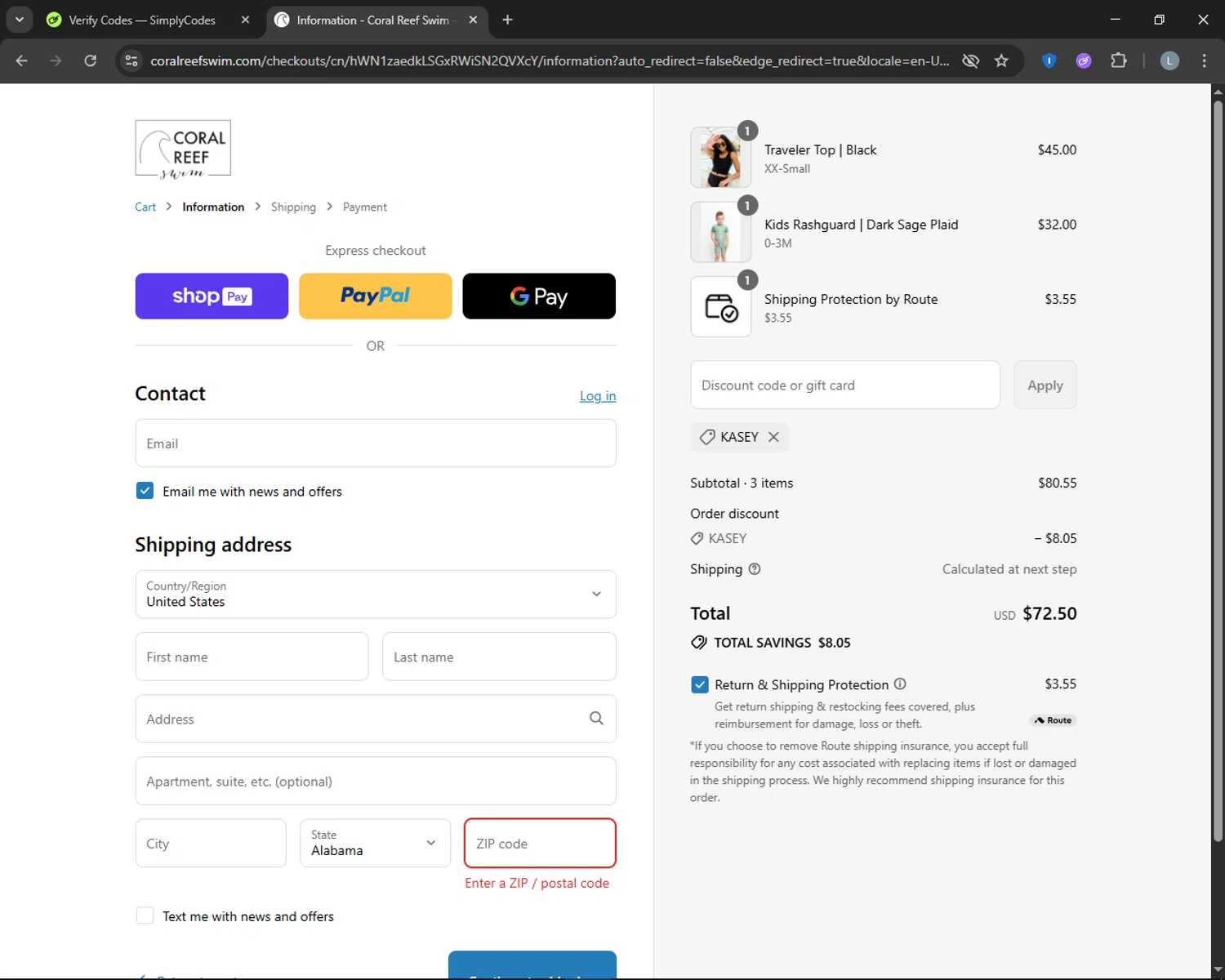Remove the KASEY discount code
Screen dimensions: 1225x980
click(773, 437)
